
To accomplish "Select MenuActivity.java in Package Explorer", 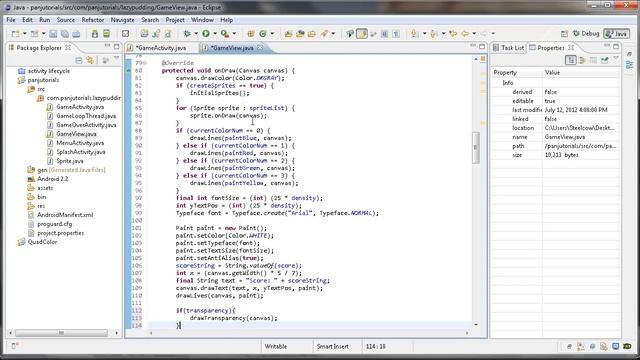I will pyautogui.click(x=80, y=143).
